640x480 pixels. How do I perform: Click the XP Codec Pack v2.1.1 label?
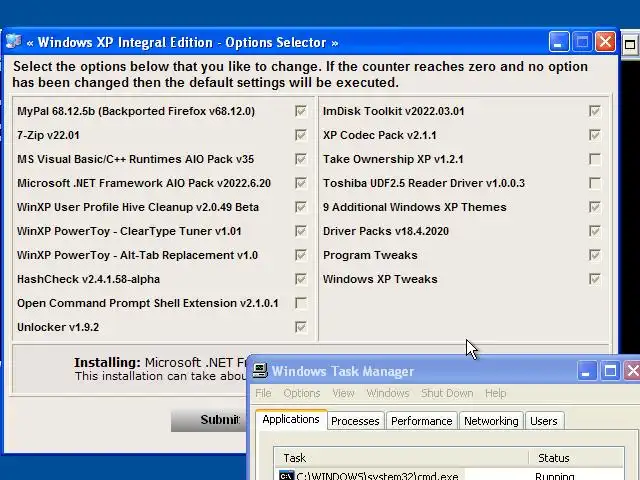point(380,135)
